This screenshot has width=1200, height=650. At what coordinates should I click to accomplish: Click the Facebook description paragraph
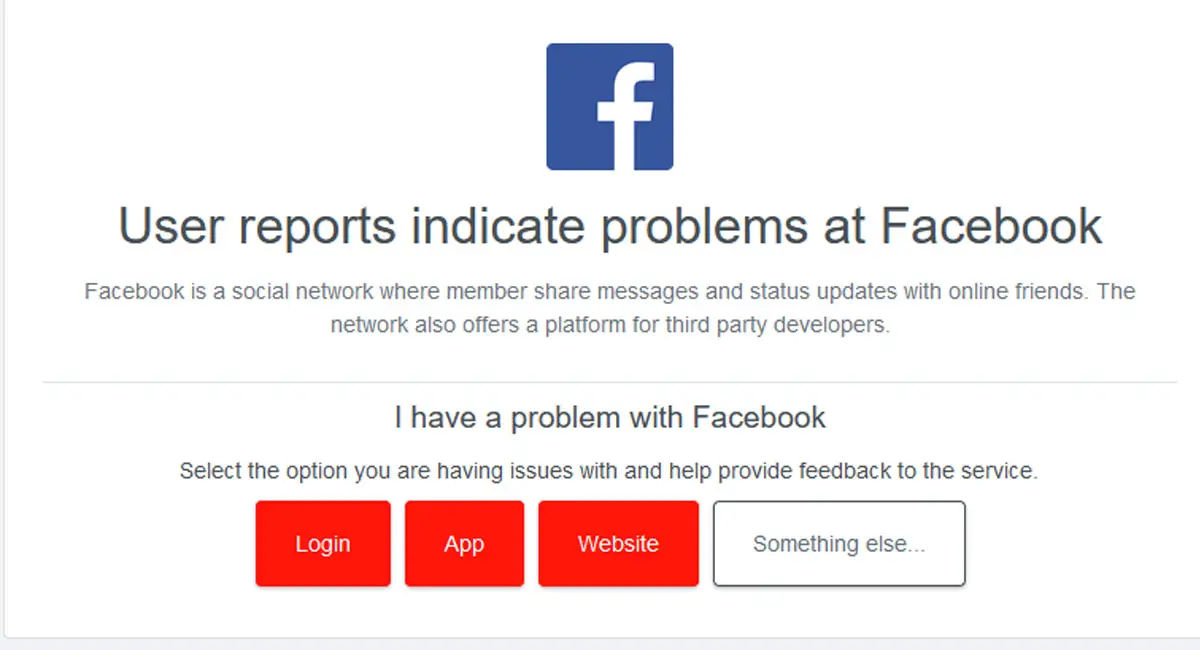pos(610,307)
